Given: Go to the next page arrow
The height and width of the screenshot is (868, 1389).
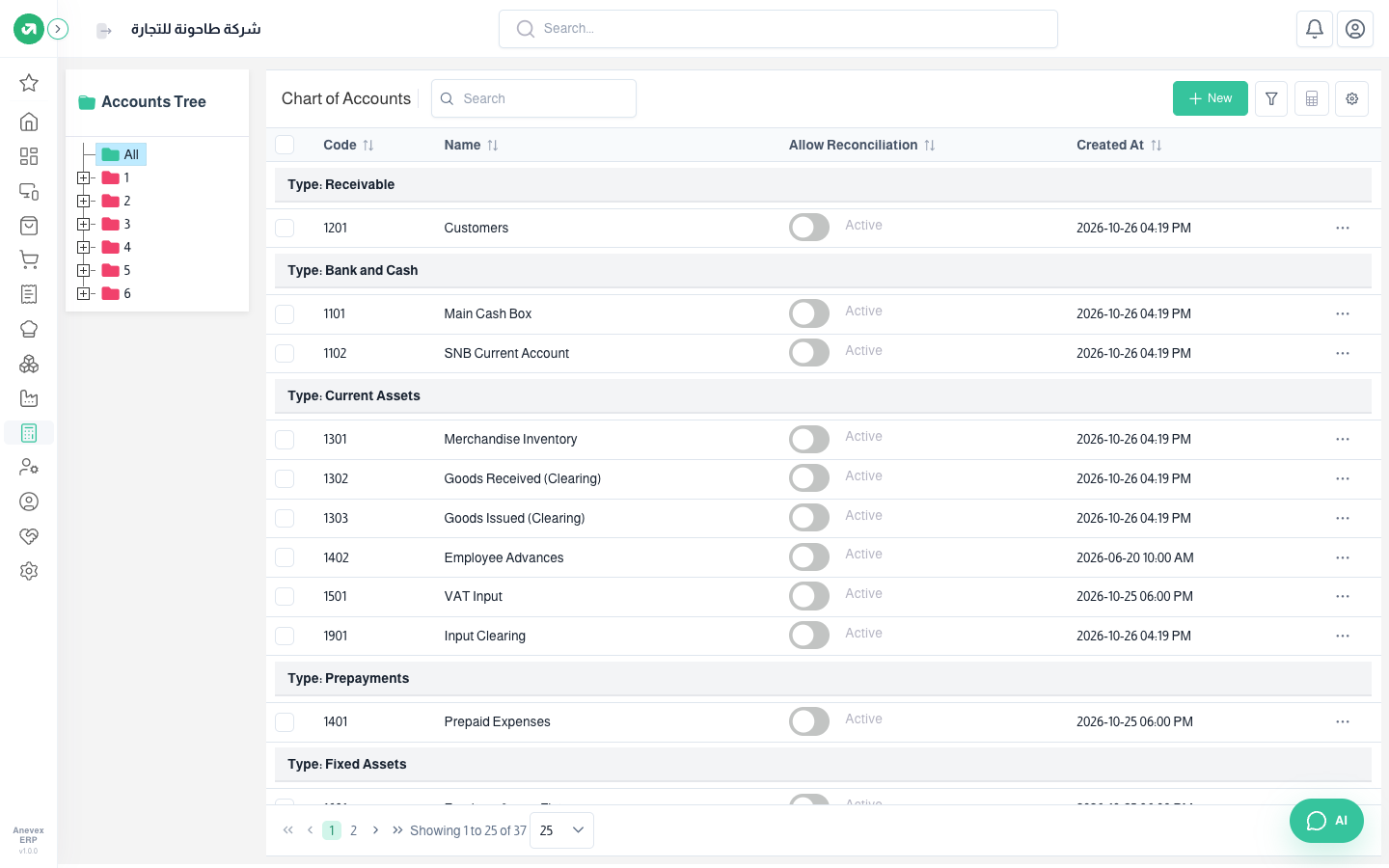Looking at the screenshot, I should (375, 830).
